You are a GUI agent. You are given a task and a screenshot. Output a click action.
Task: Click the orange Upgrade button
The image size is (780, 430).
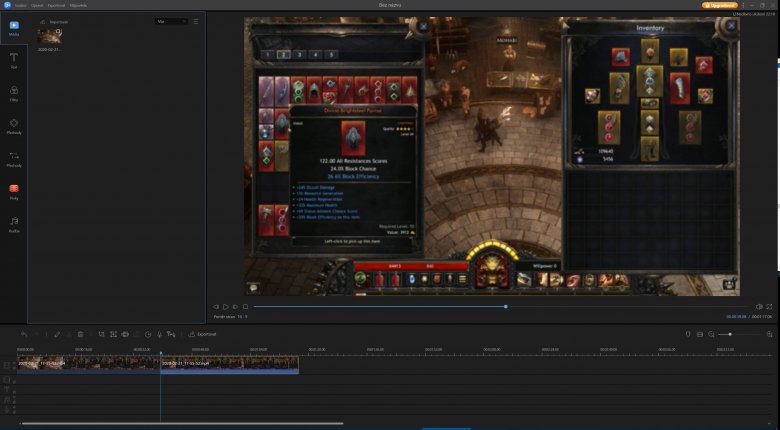coord(719,5)
